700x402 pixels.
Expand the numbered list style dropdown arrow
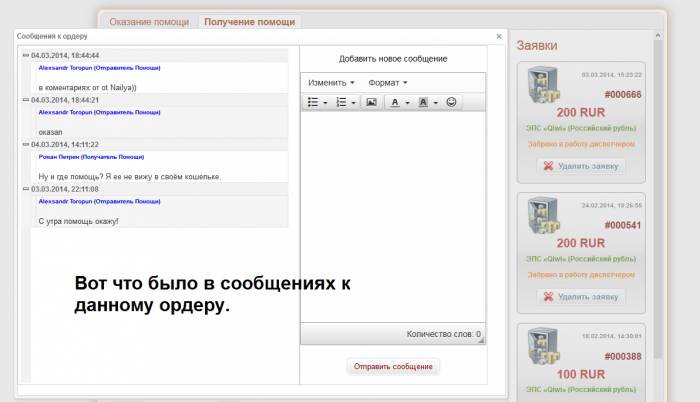(x=354, y=102)
